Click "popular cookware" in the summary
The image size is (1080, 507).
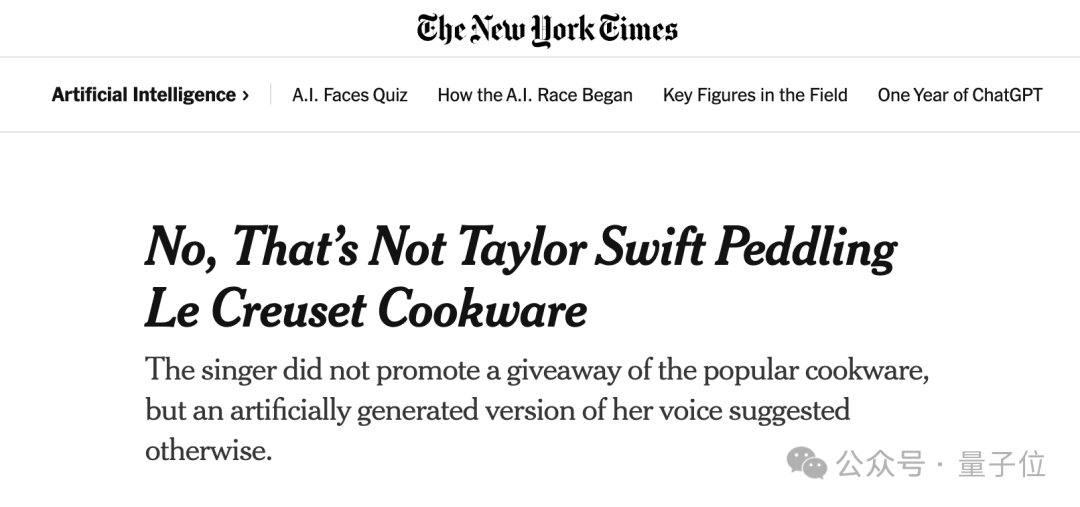click(816, 370)
